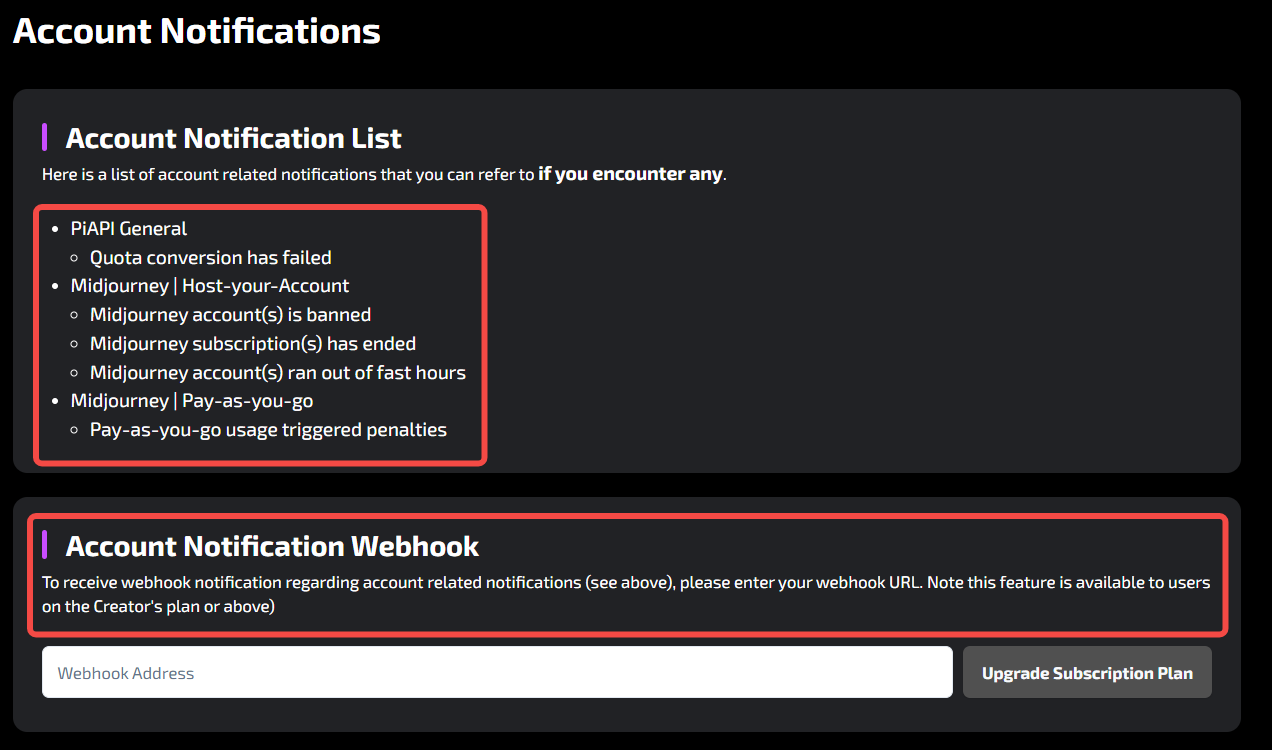Select the Midjourney account(s) is banned entry

click(x=230, y=314)
